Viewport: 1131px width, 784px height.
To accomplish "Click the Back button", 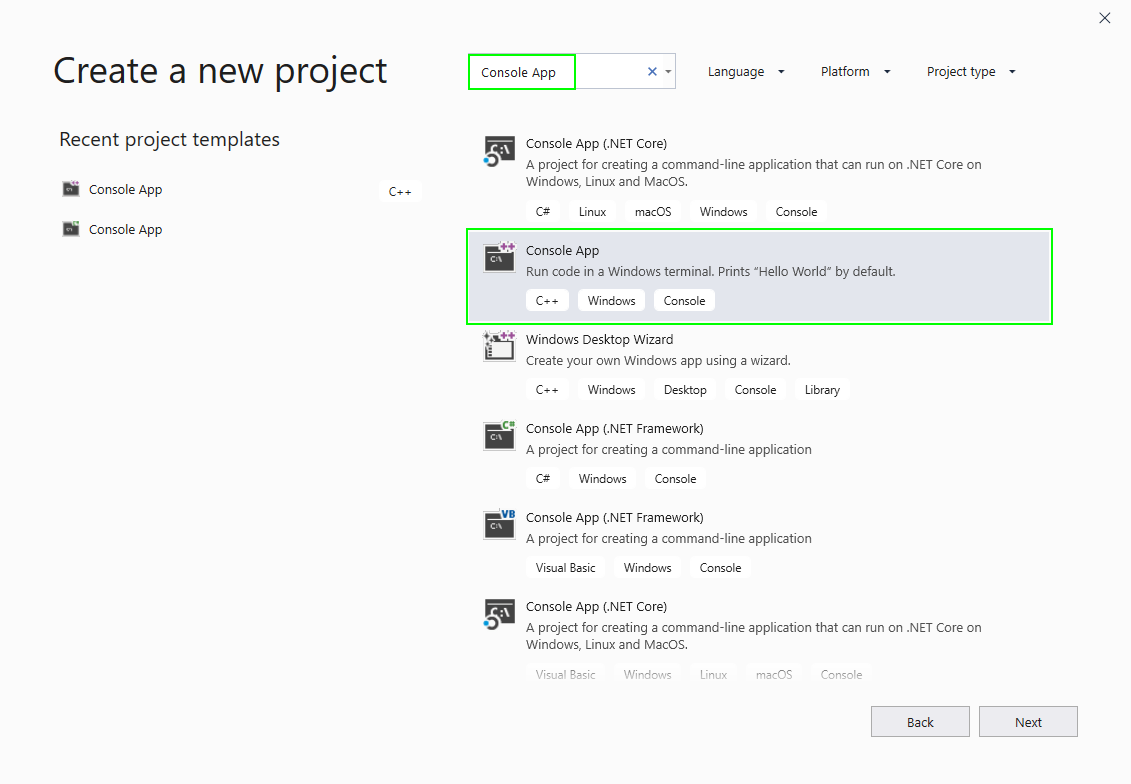I will [x=920, y=721].
